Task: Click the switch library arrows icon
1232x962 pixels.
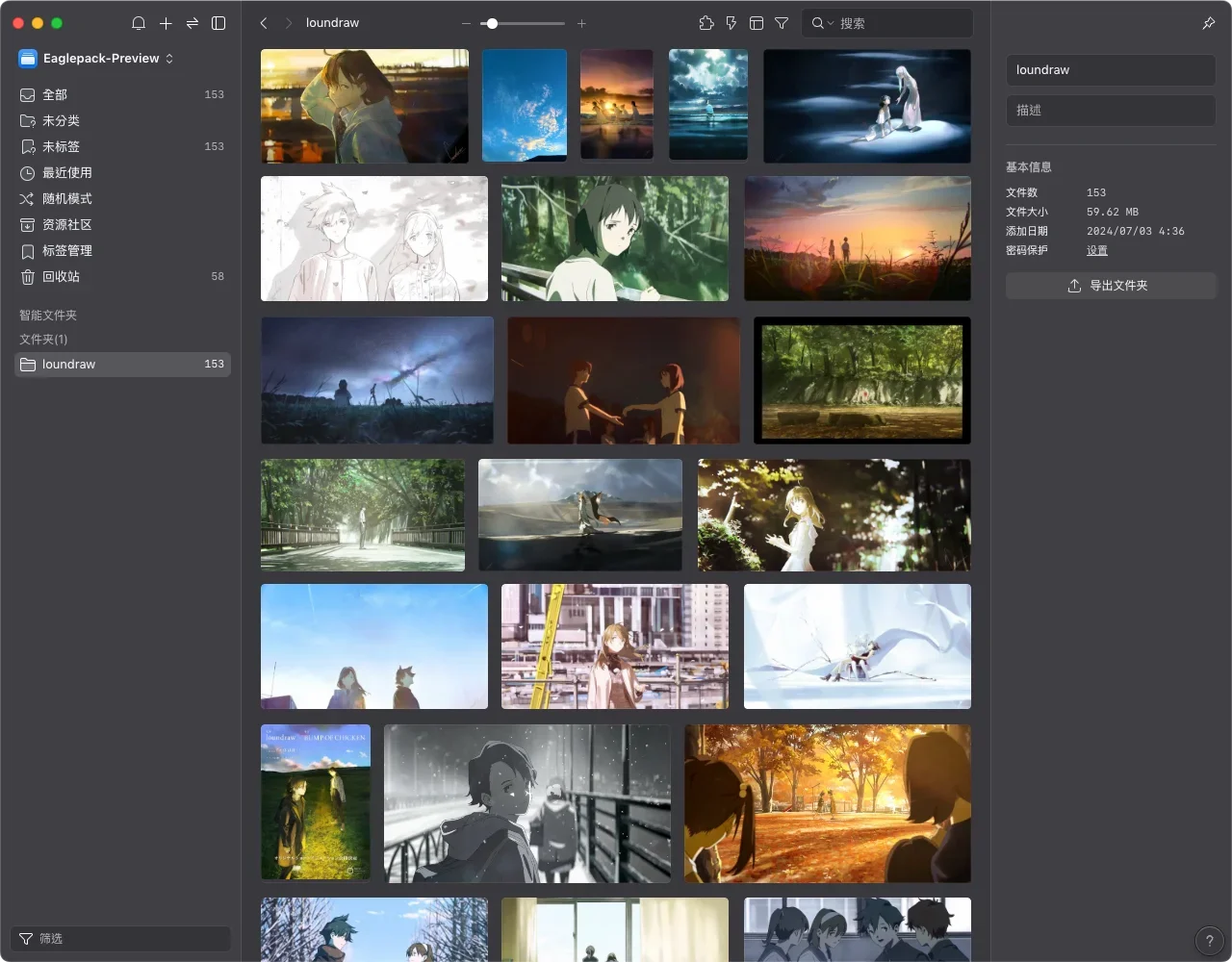Action: point(192,23)
